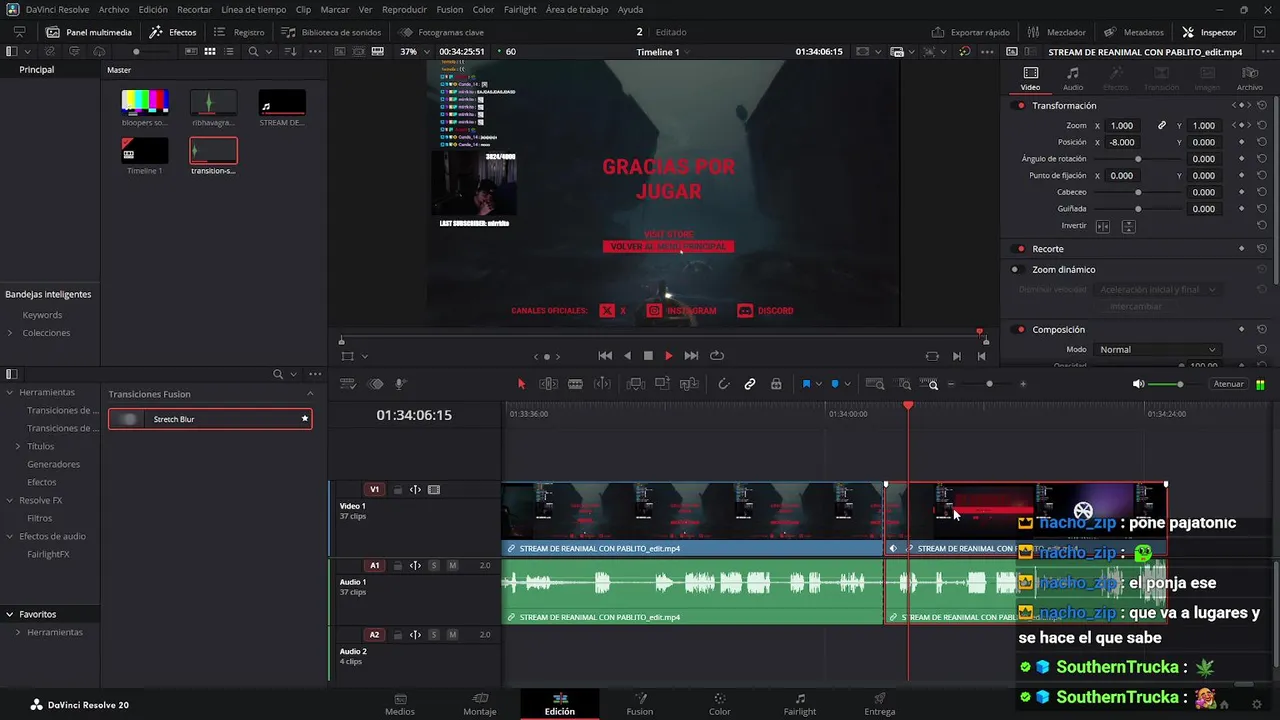Open the Ayuda menu
The image size is (1280, 720).
(631, 9)
